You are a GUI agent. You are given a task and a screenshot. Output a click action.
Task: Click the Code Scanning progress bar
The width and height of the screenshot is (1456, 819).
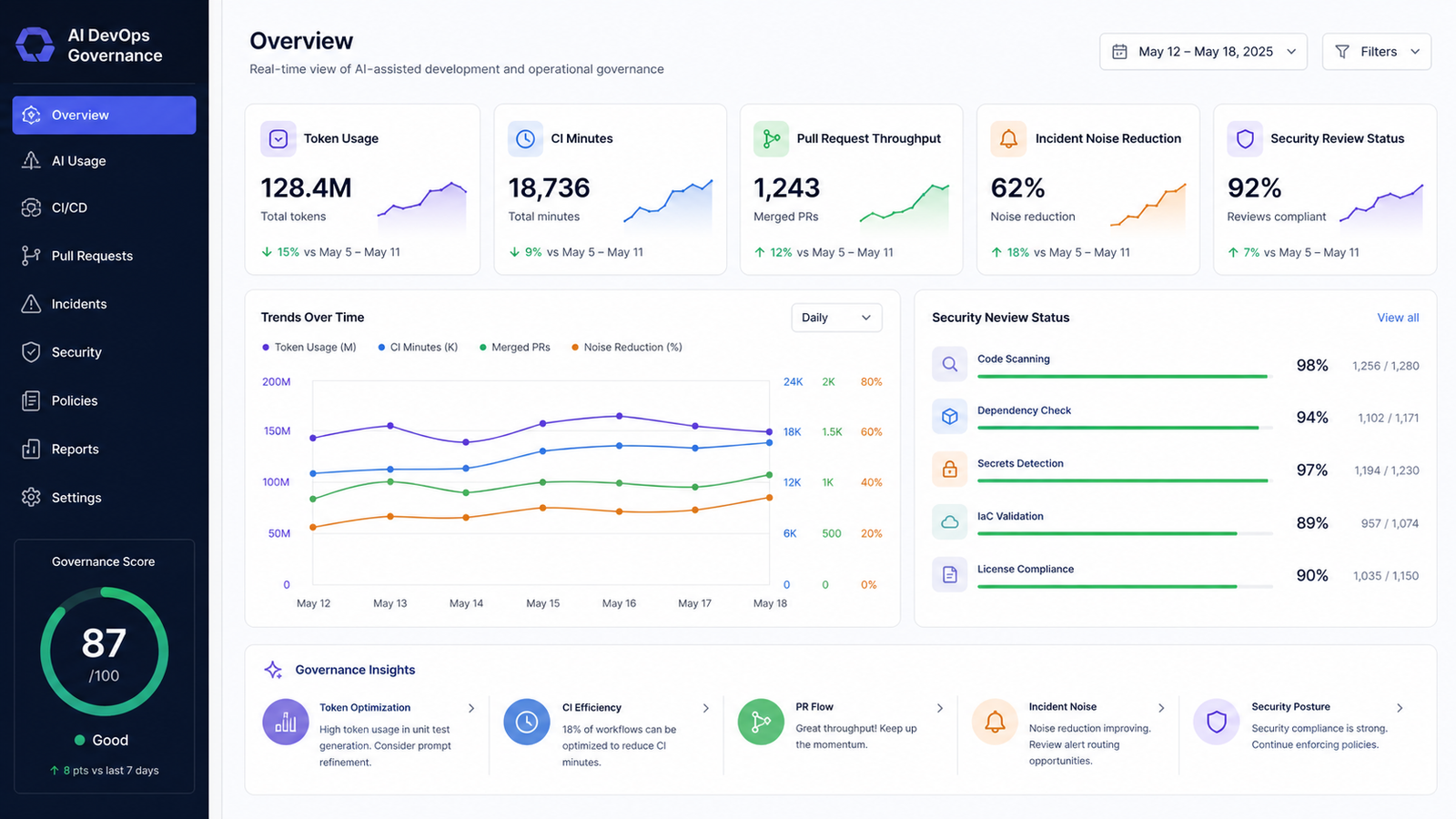tap(1125, 376)
